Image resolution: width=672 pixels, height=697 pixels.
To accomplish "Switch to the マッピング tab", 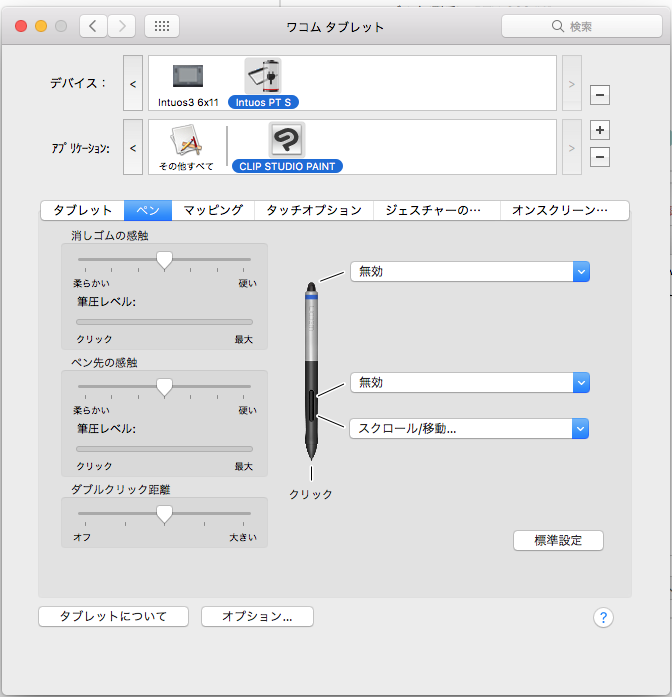I will (x=213, y=210).
